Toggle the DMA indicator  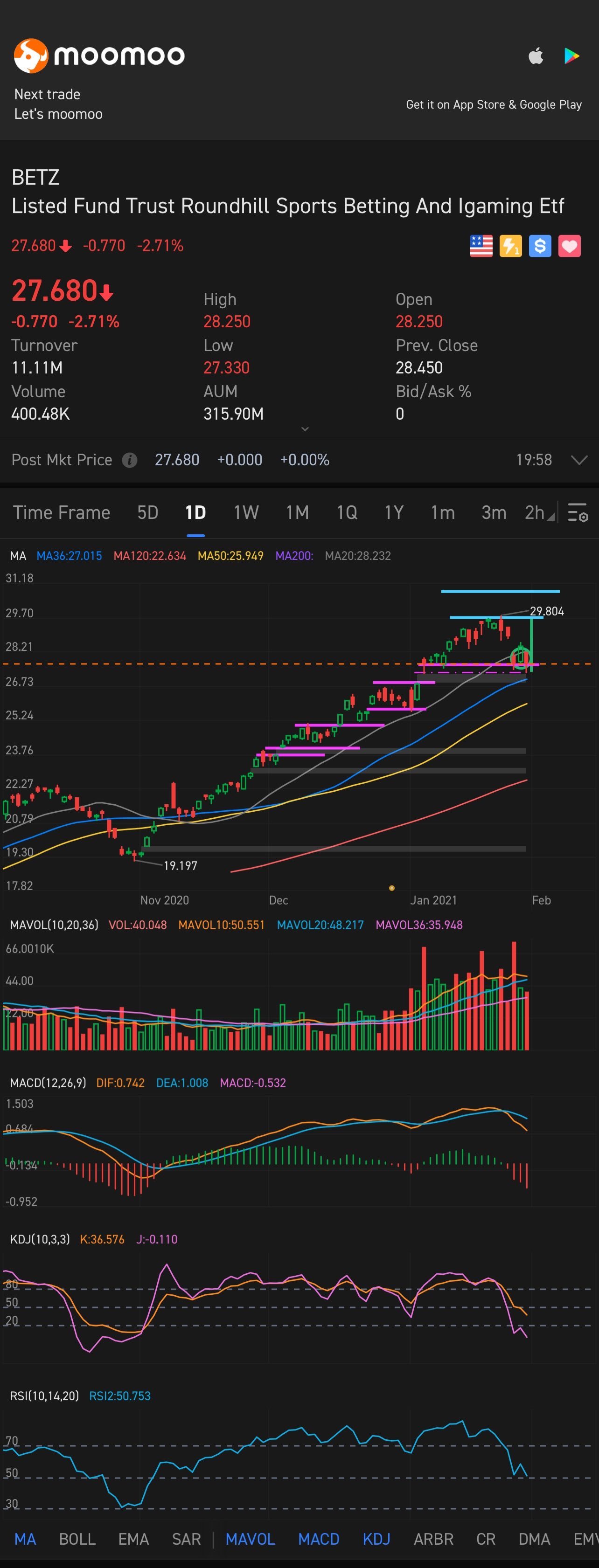pos(534,1540)
